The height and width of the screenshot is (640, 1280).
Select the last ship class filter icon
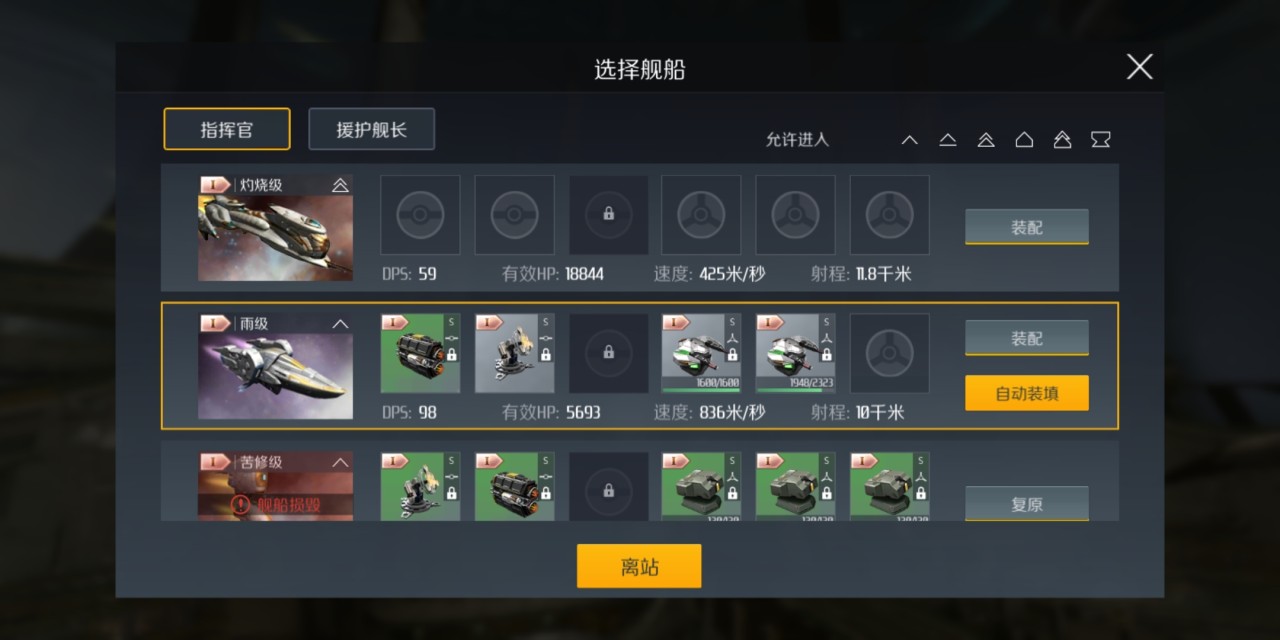pyautogui.click(x=1100, y=140)
